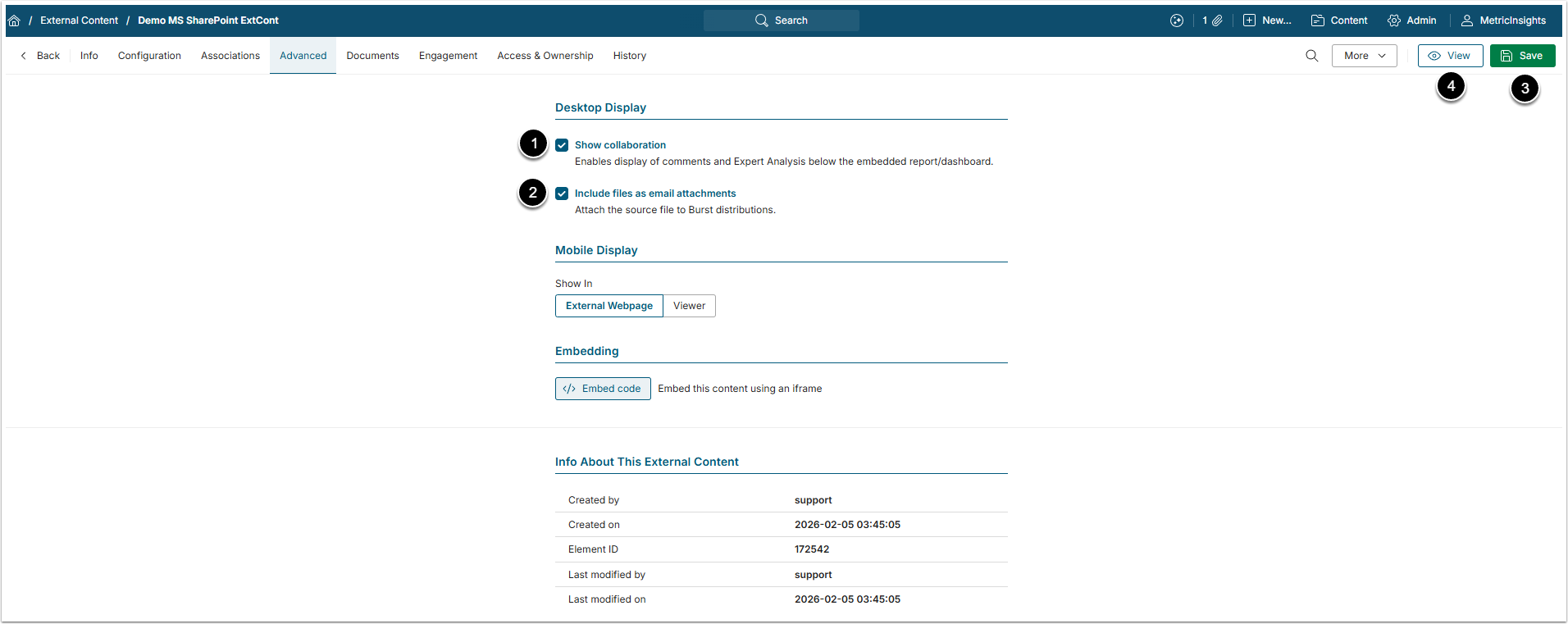Click the top Search field

click(781, 20)
